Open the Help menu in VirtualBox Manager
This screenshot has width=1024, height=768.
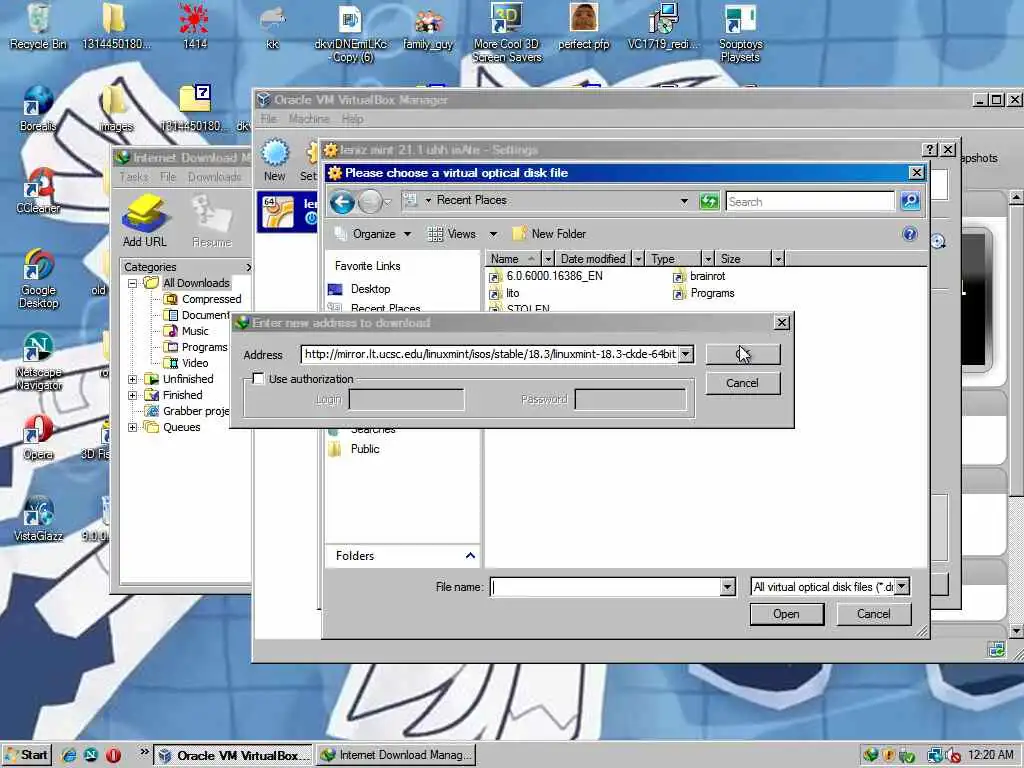point(352,119)
